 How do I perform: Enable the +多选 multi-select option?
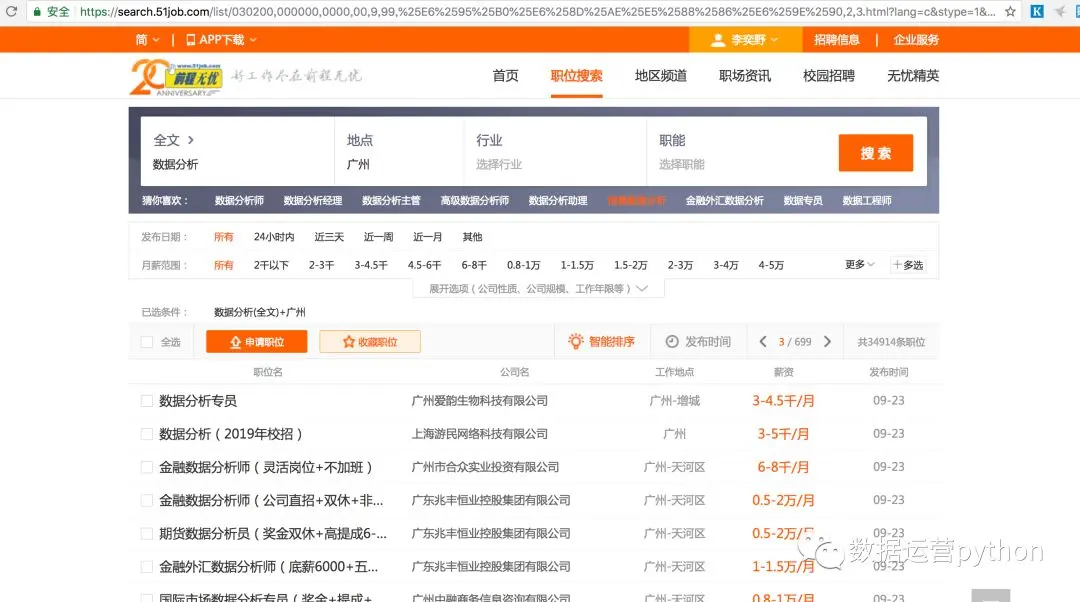click(908, 265)
